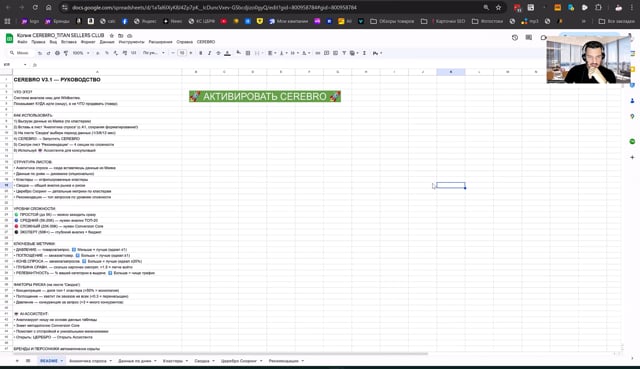Click the add-ons plus icon in side panel
640x369 pixels.
point(632,157)
